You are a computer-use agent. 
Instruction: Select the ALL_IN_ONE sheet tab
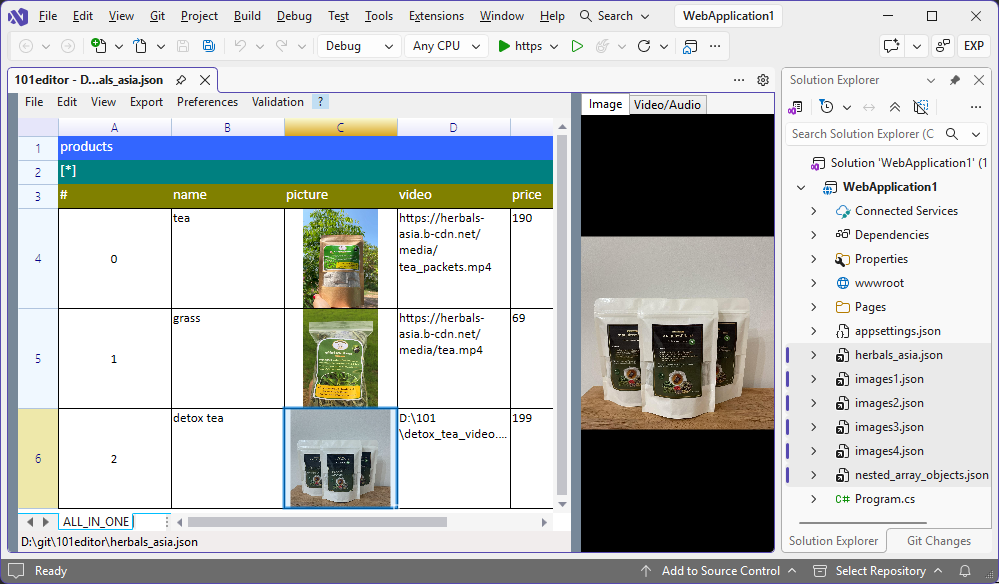pos(96,522)
